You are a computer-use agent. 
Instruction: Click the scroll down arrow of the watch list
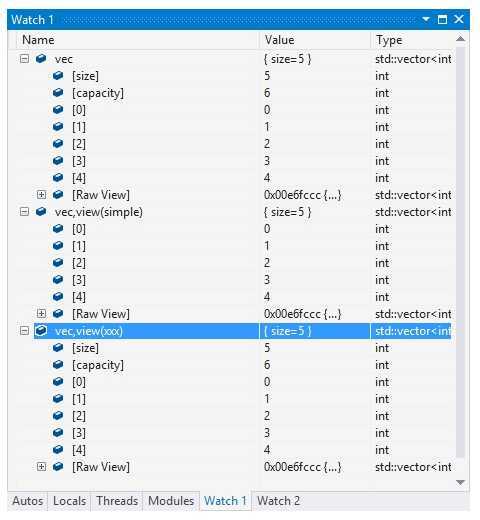pos(461,482)
